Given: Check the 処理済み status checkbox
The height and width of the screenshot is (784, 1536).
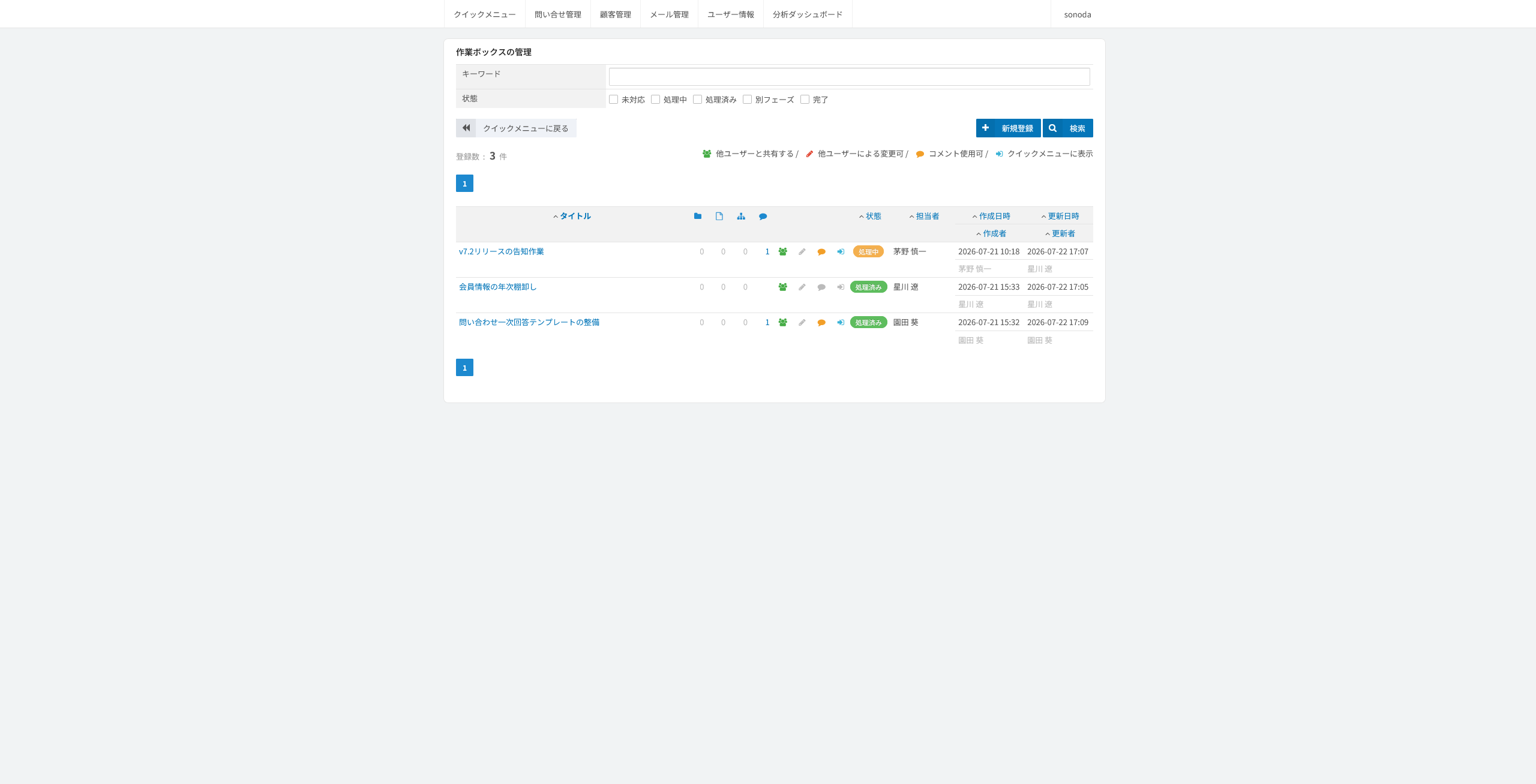Looking at the screenshot, I should [697, 100].
